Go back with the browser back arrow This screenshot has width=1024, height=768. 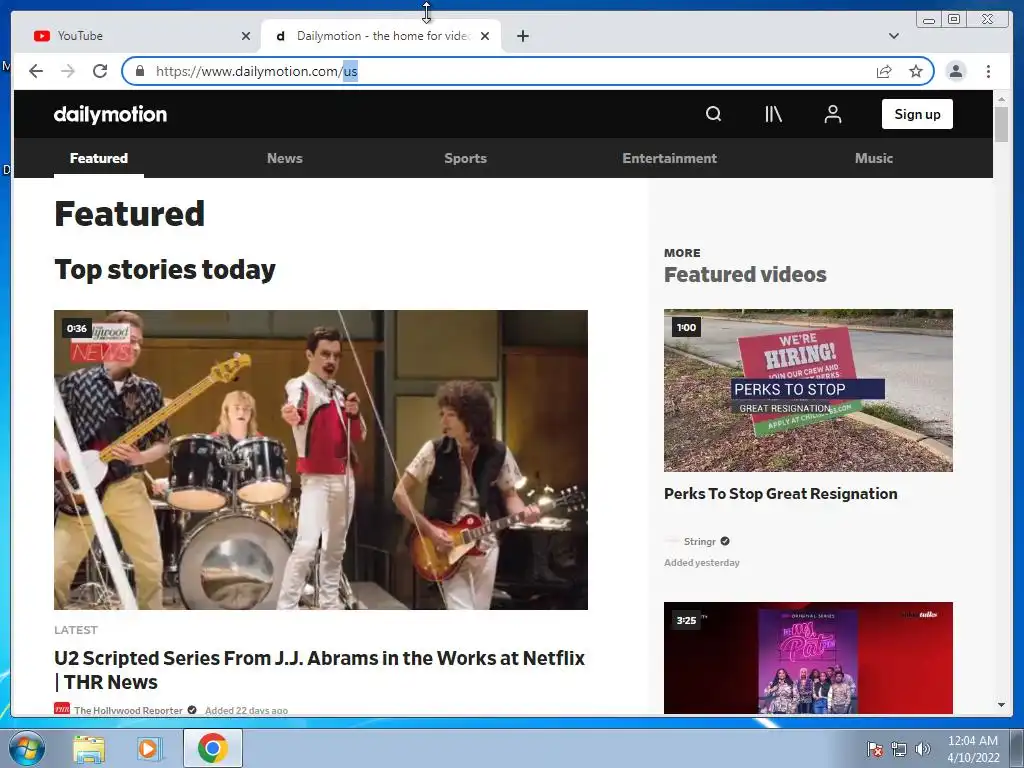click(x=36, y=71)
